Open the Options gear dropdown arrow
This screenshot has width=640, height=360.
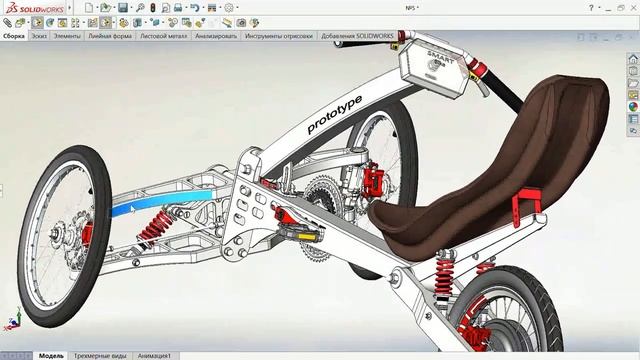click(237, 7)
